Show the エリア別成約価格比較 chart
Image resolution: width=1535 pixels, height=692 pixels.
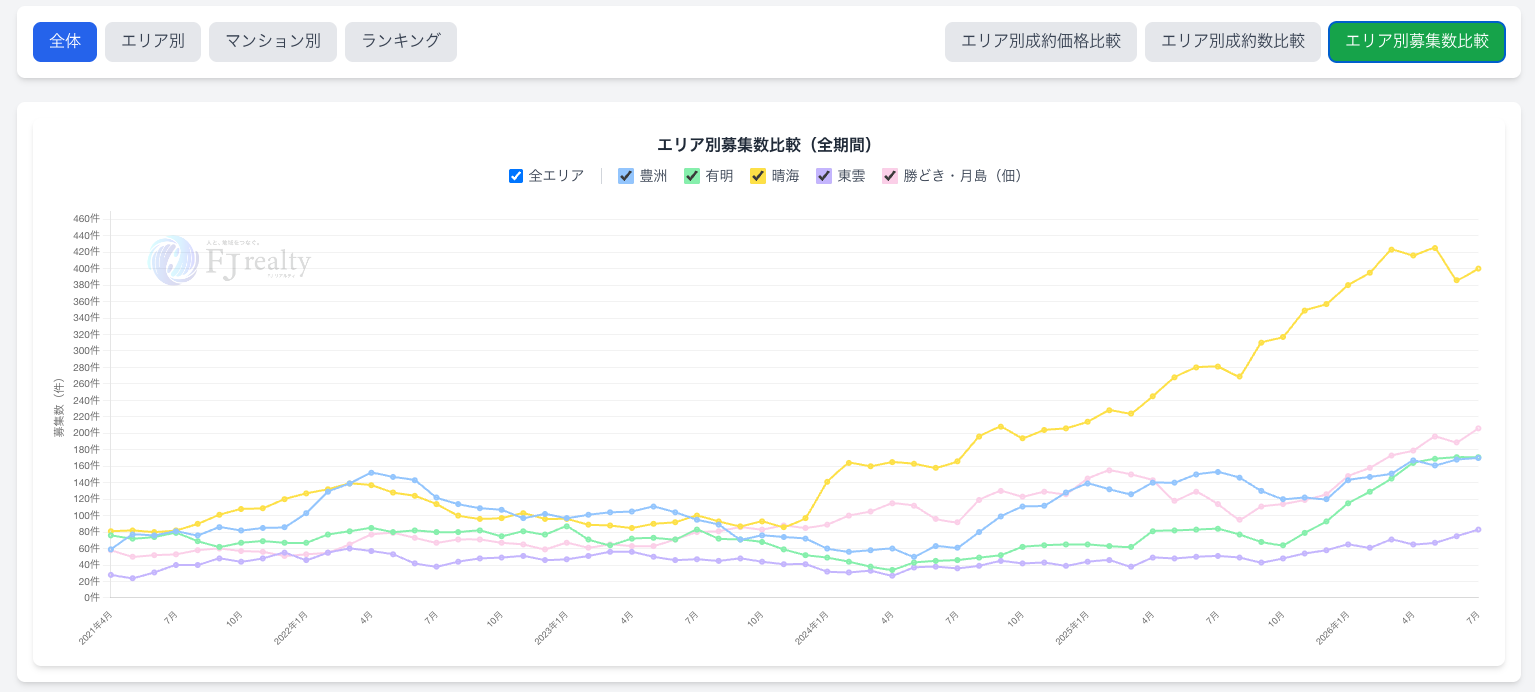pos(1041,42)
